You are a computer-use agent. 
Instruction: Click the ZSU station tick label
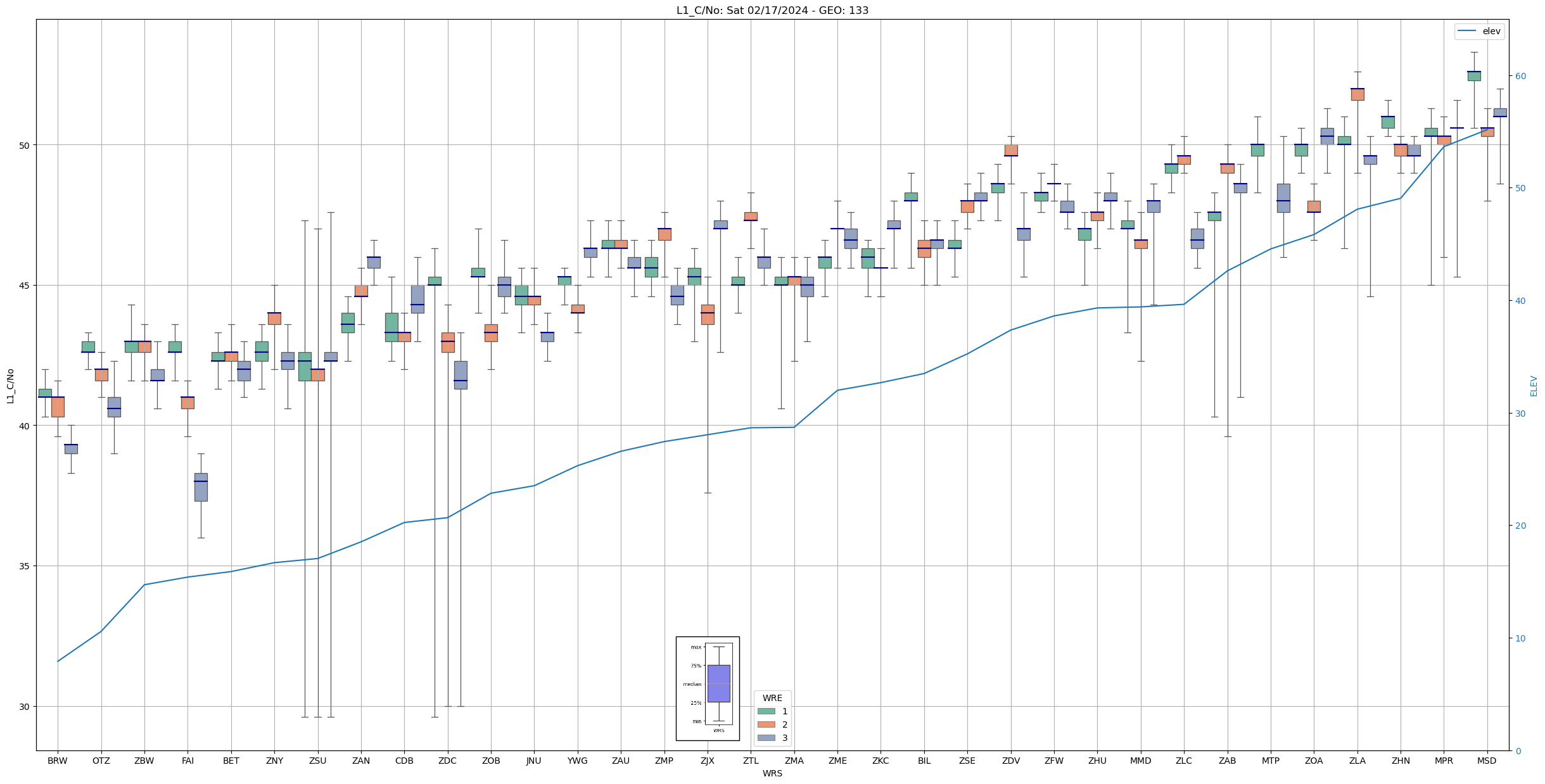[317, 761]
